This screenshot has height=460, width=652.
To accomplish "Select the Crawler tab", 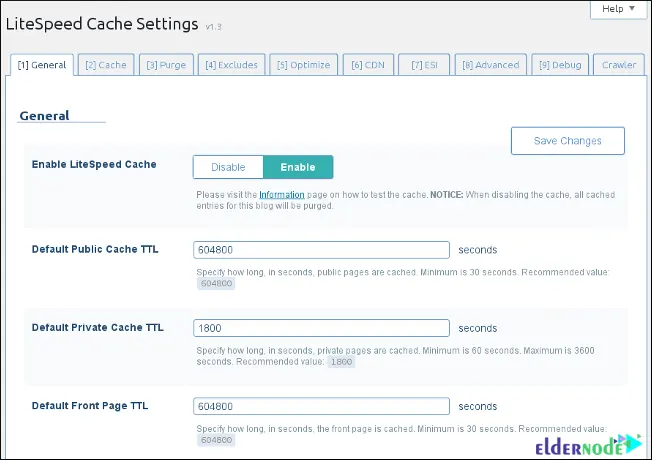I will [x=619, y=65].
